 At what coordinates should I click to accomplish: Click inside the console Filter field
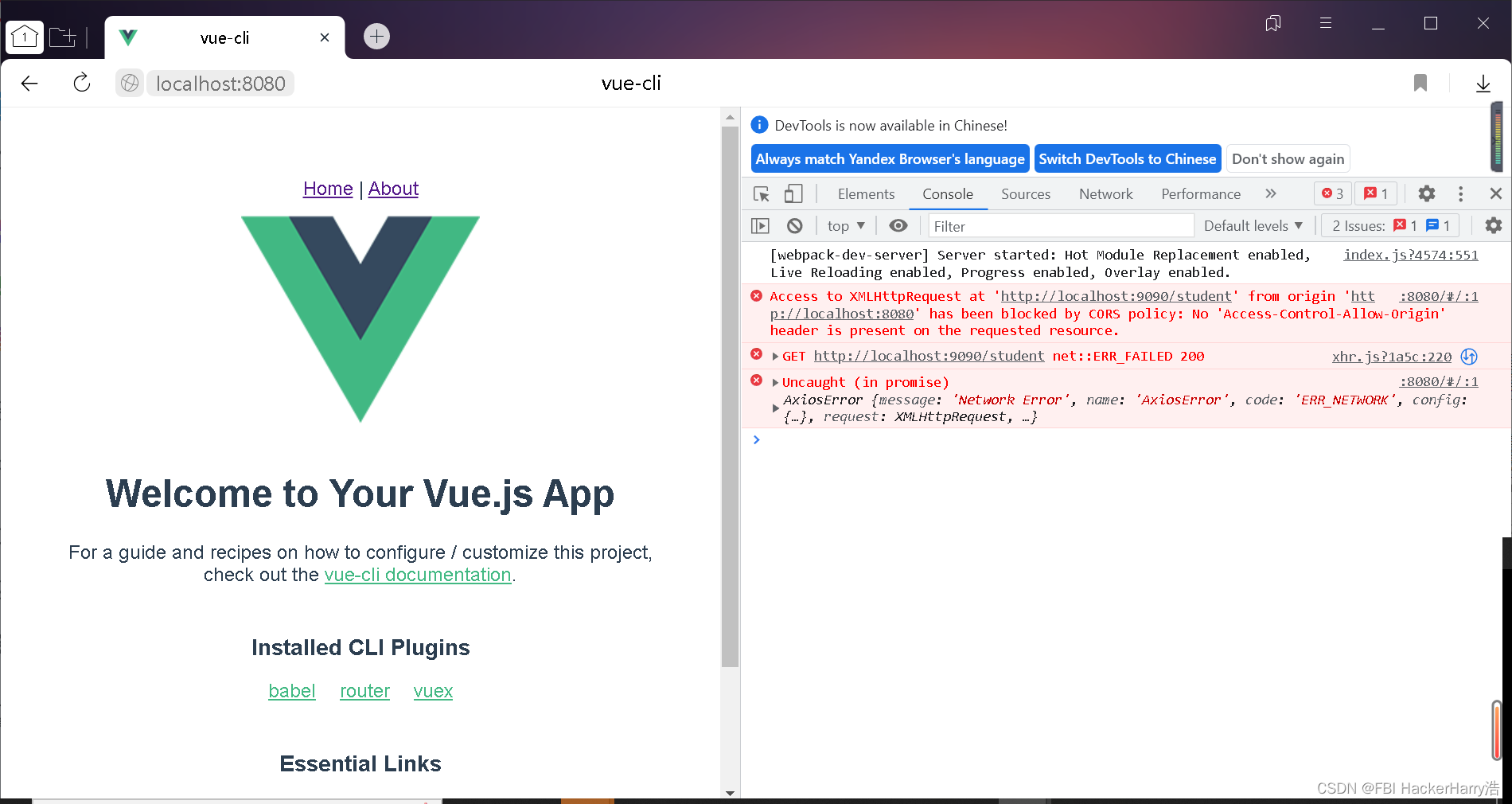tap(1058, 225)
